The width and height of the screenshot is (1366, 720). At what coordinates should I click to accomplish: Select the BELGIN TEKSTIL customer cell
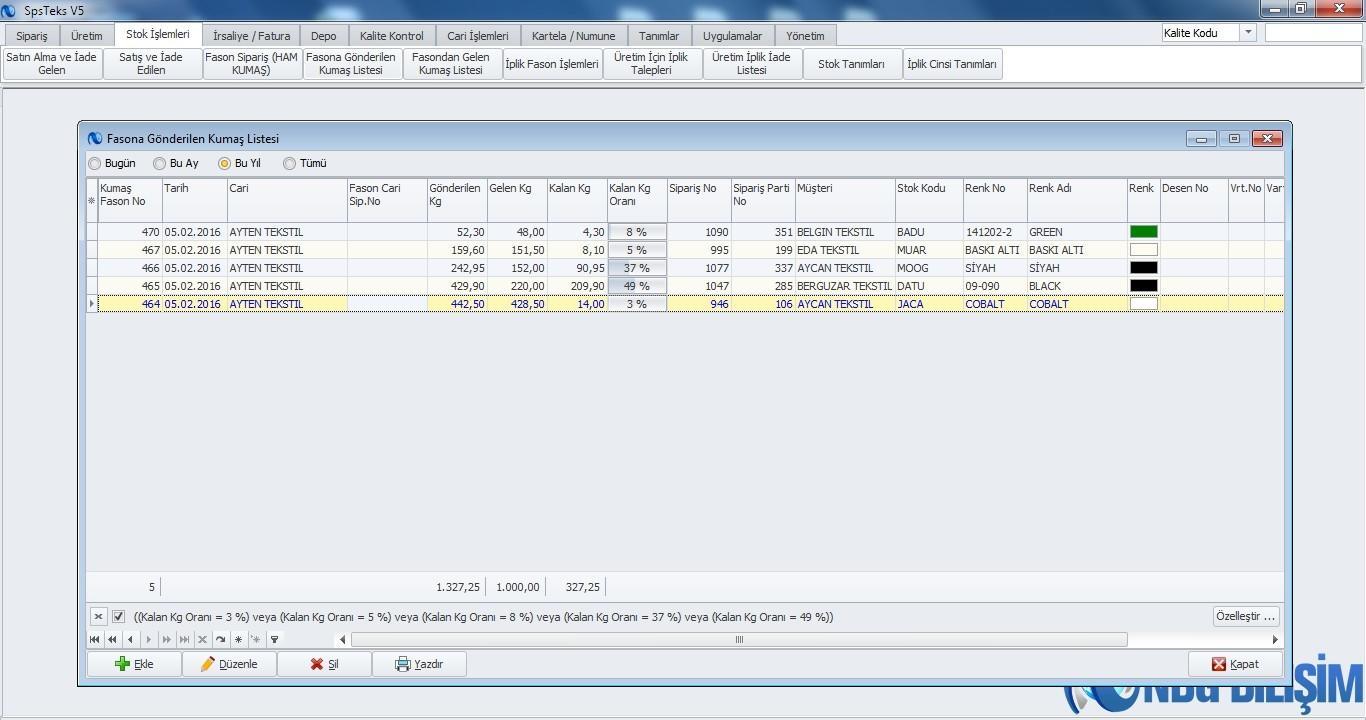845,232
